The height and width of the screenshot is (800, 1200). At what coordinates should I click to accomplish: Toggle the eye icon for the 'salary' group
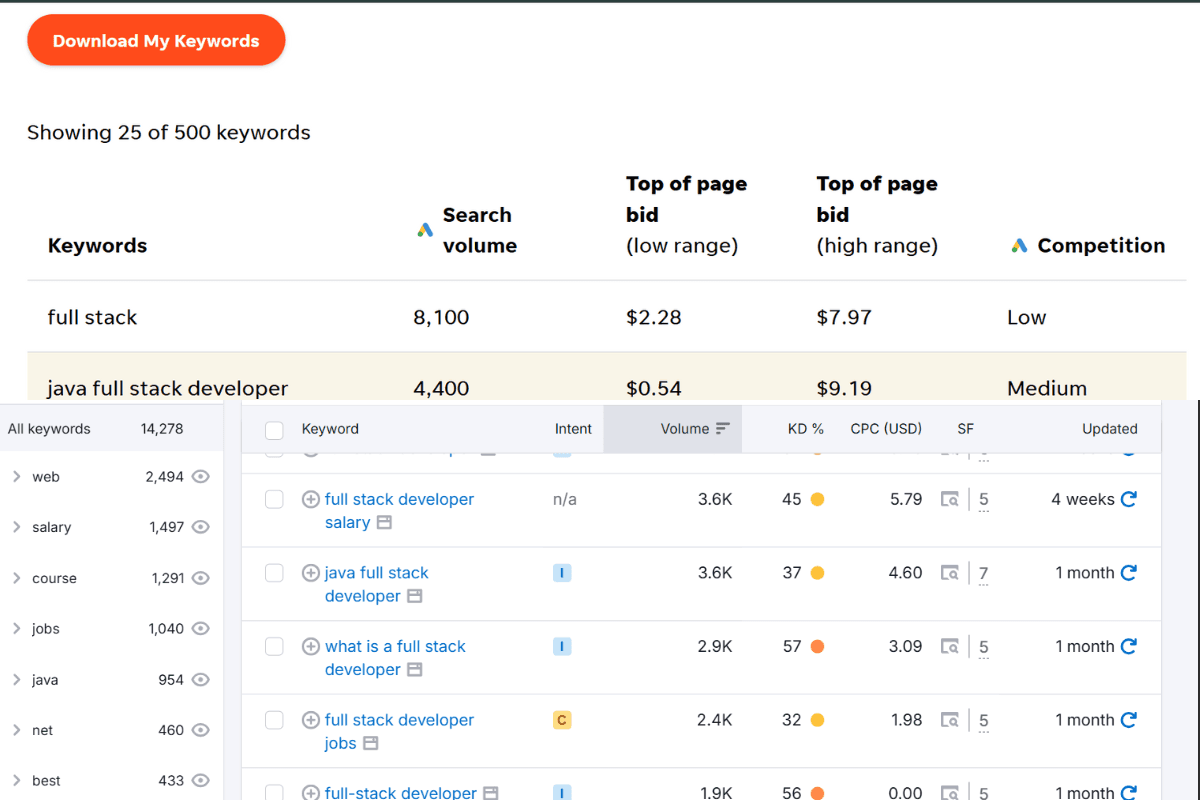[x=200, y=527]
